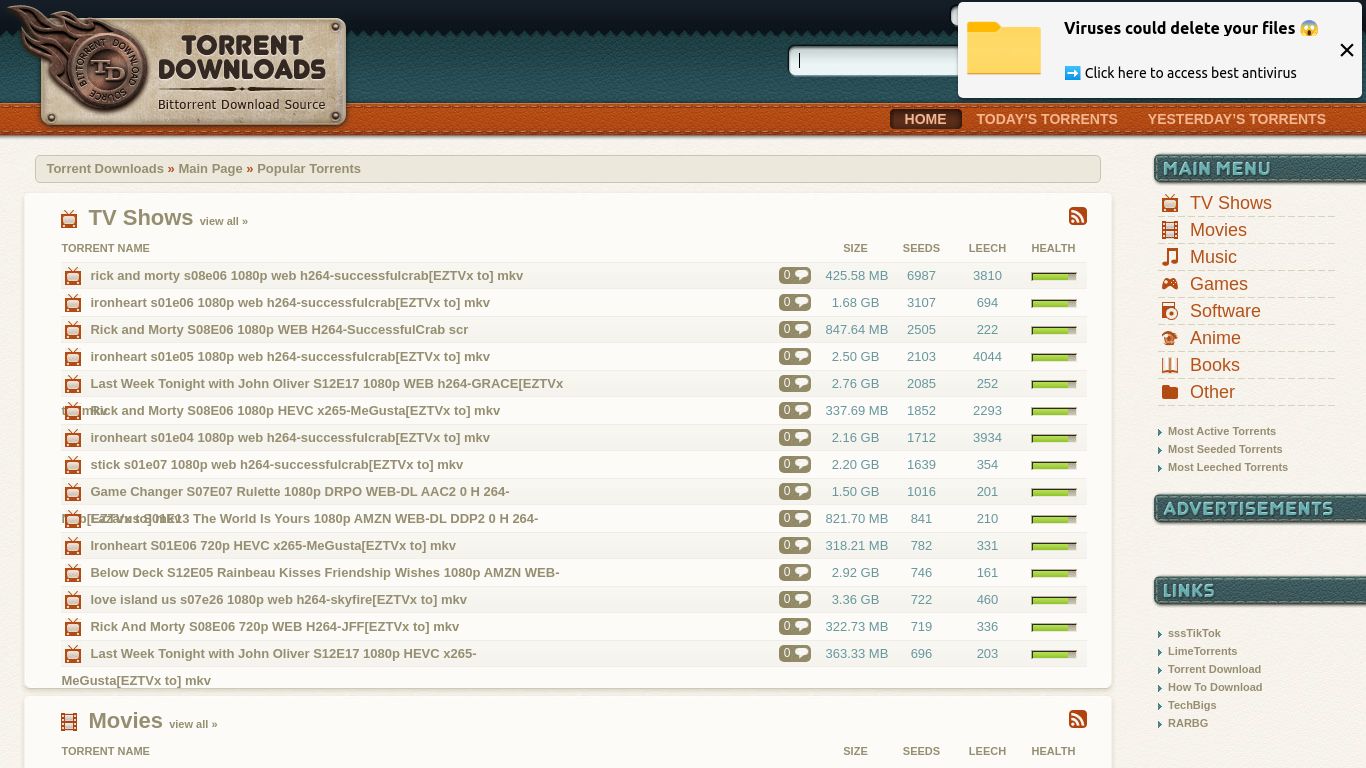Click comment bubble for rick and morty s08e06 1080p 425.58 MB
1366x768 pixels.
(795, 276)
